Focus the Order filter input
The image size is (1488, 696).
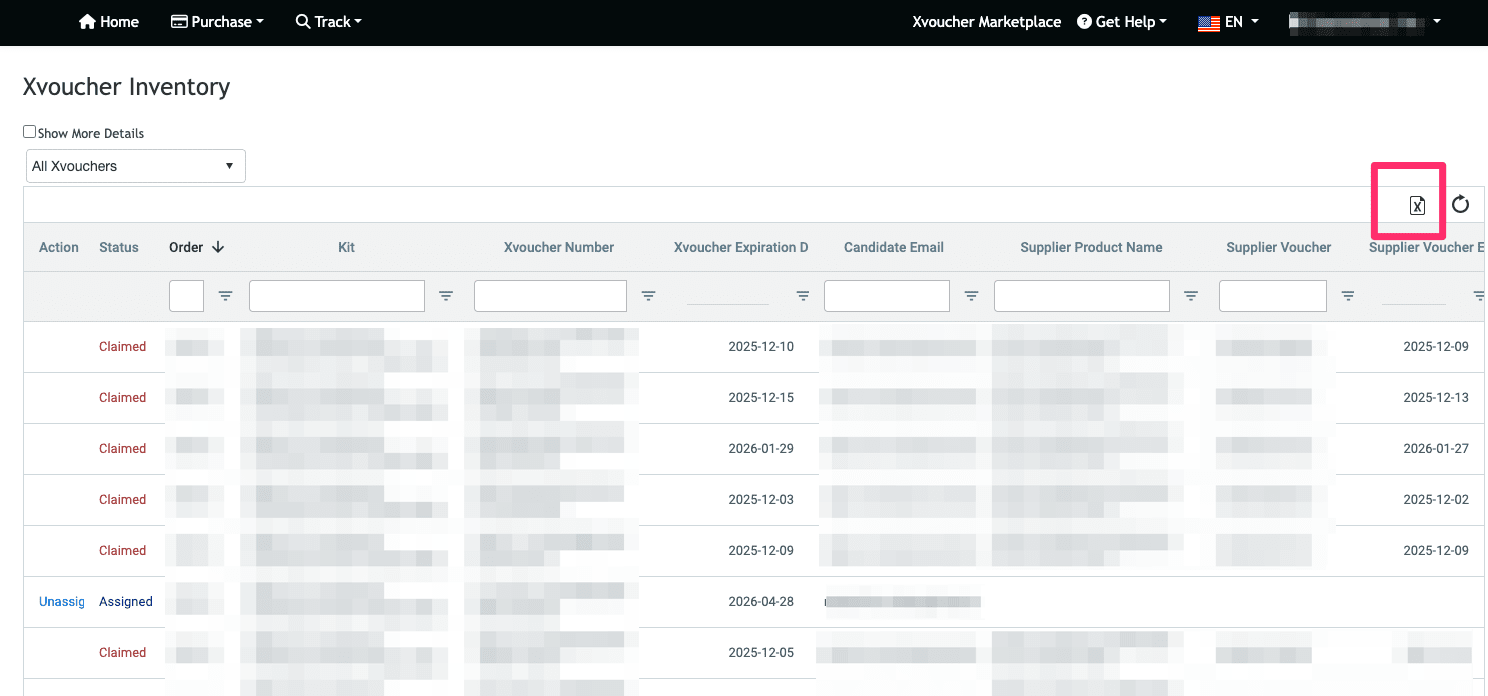click(186, 296)
